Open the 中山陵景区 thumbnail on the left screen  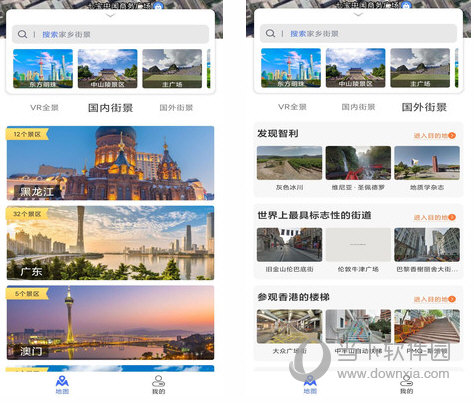coord(107,69)
